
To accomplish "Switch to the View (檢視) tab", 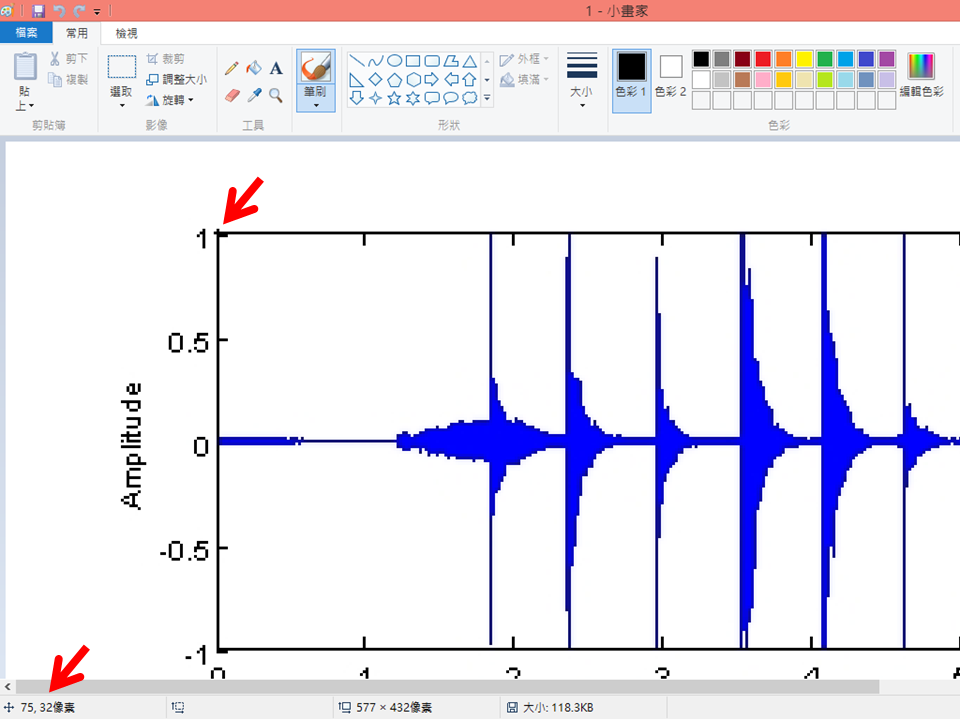I will 127,31.
